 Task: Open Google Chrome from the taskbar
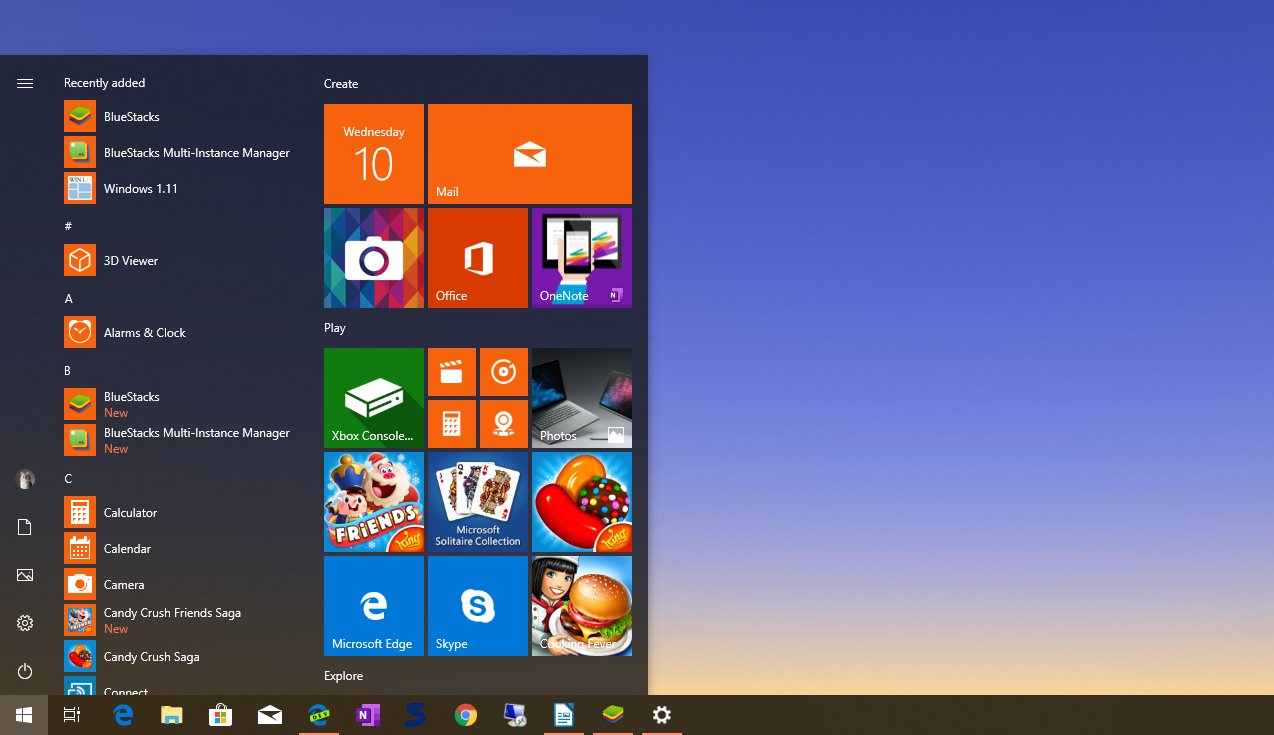point(466,715)
